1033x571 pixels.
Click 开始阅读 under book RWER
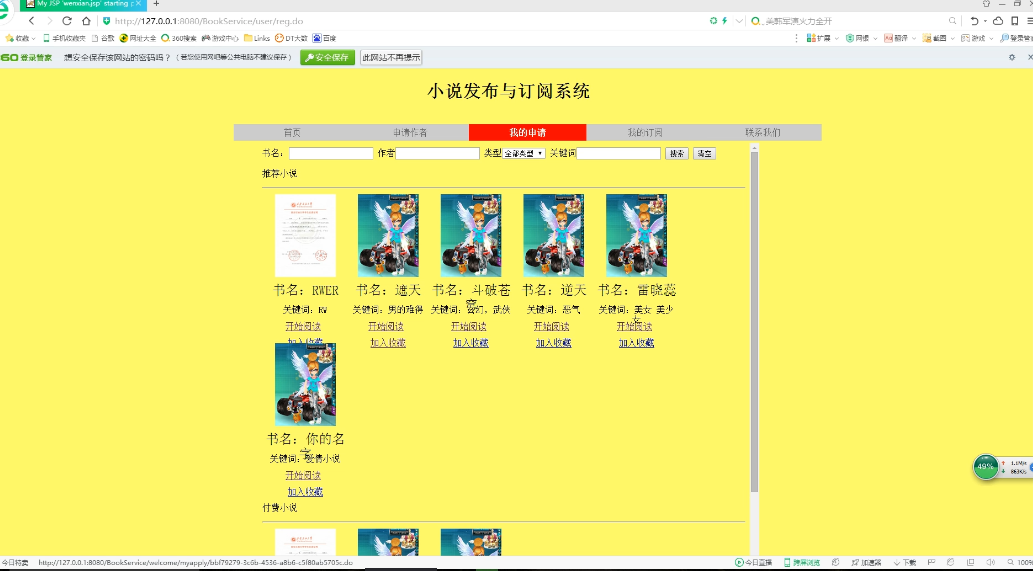pos(303,327)
